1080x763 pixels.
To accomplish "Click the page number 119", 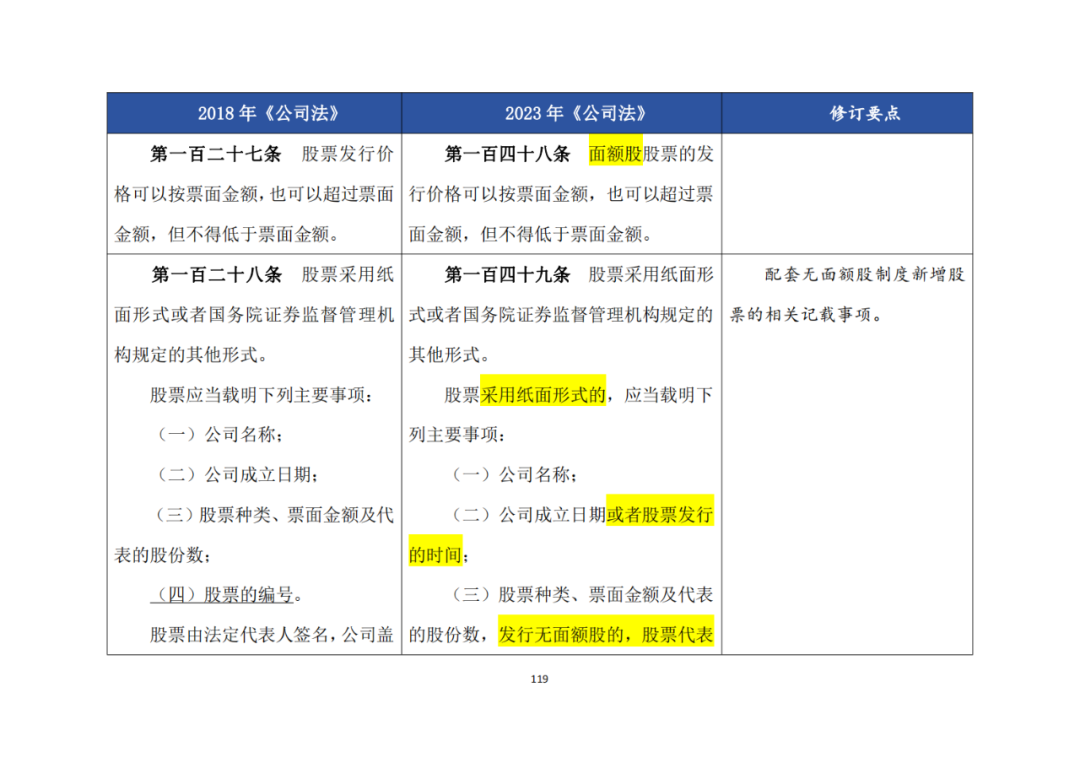I will (x=539, y=679).
